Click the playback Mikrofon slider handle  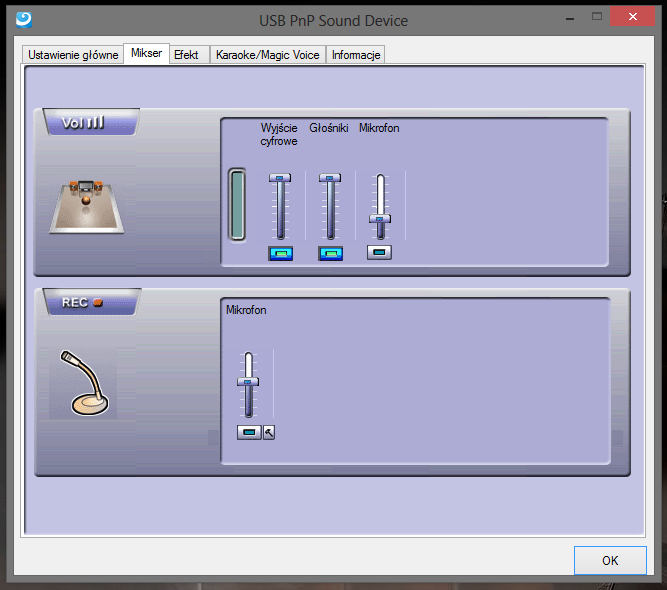coord(380,219)
